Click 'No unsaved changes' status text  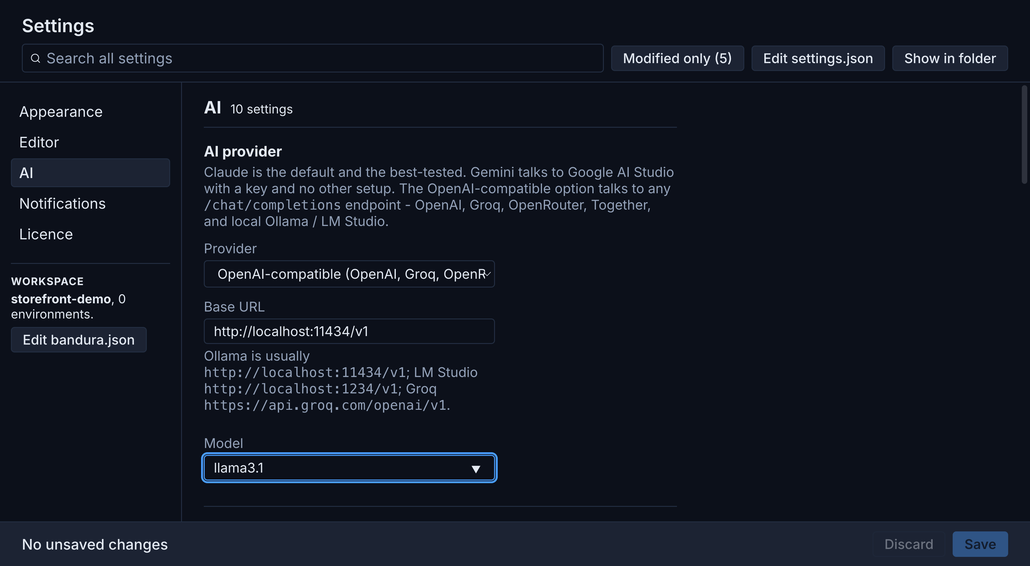(x=95, y=544)
